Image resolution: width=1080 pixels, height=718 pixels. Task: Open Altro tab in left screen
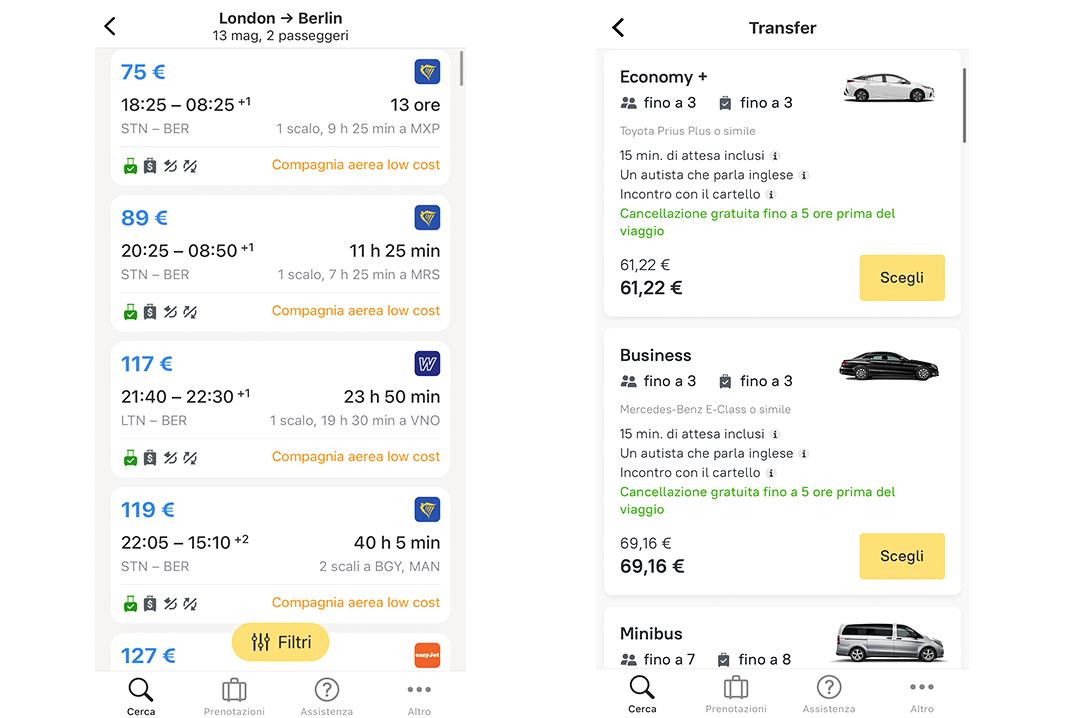[419, 696]
